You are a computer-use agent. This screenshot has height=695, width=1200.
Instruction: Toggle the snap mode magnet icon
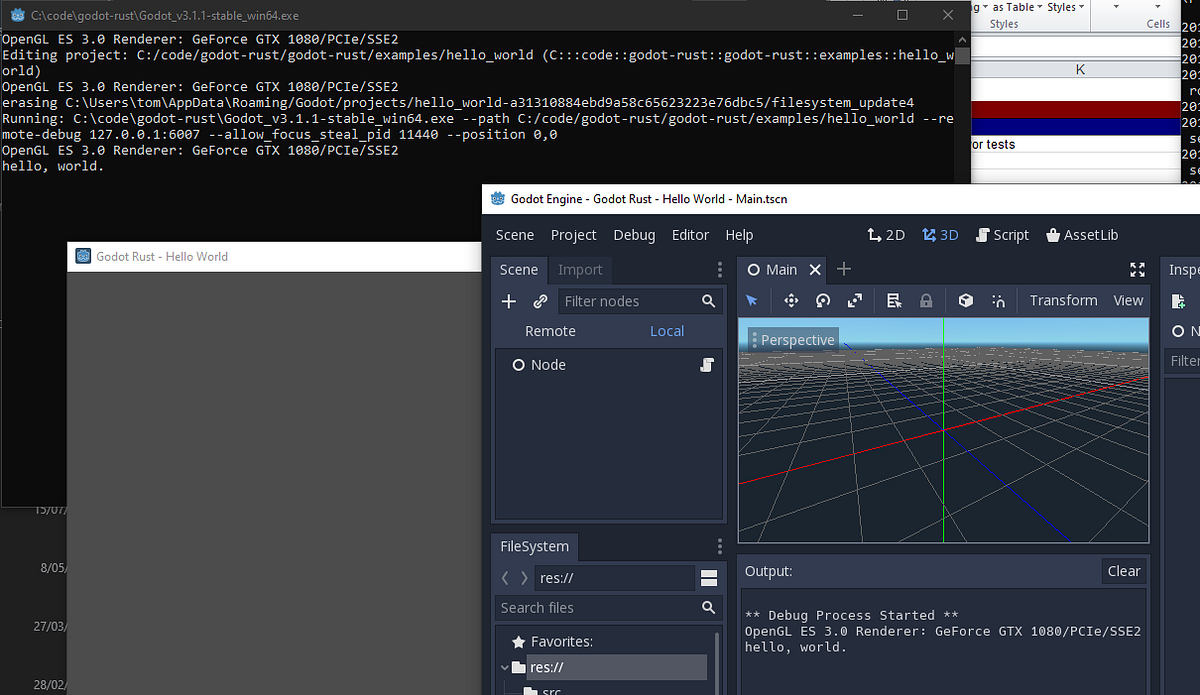(998, 300)
